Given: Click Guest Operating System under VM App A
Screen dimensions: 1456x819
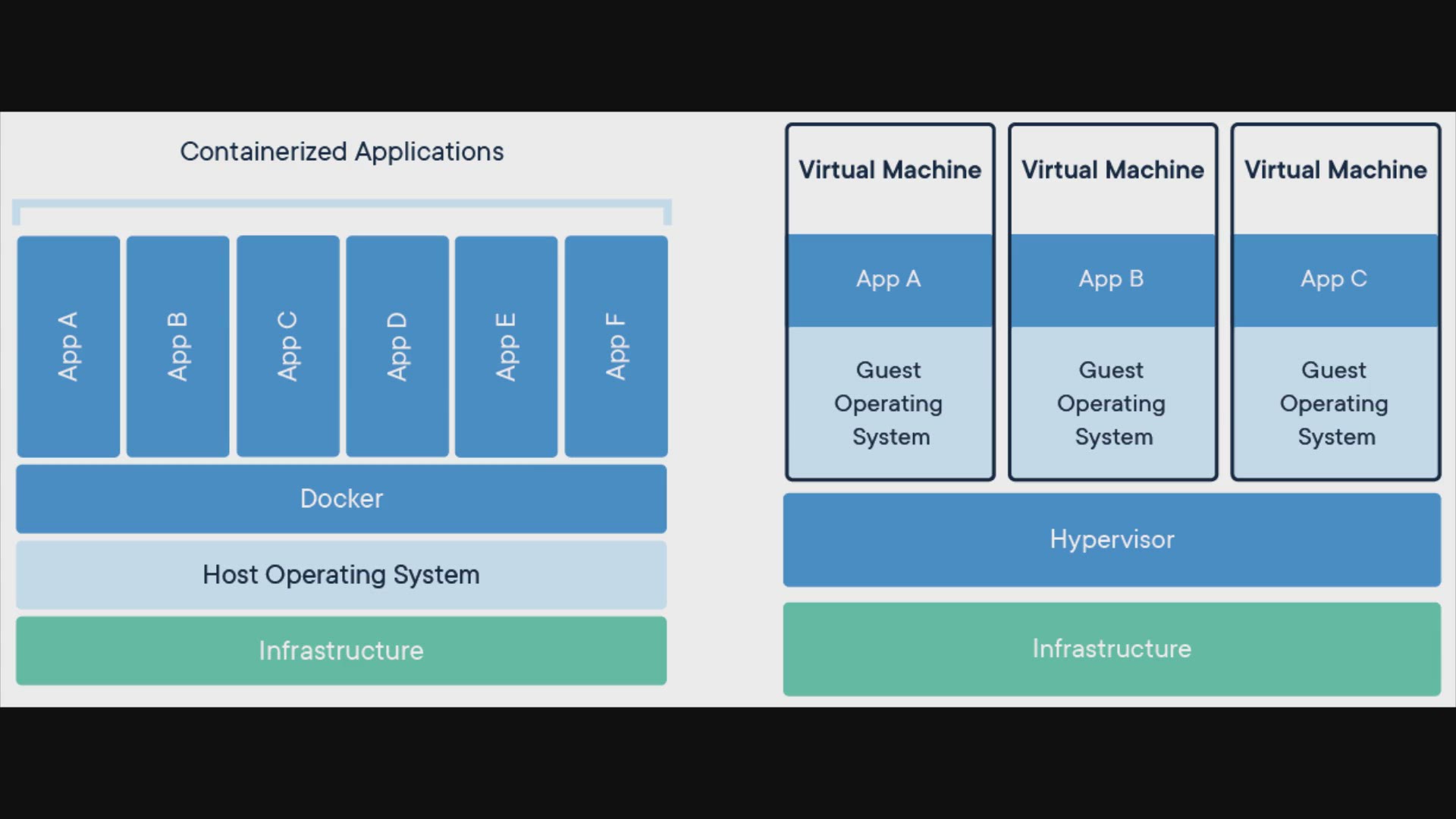Looking at the screenshot, I should pos(890,403).
